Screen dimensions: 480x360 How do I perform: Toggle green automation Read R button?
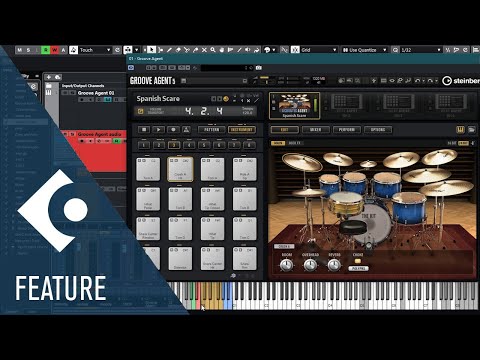pyautogui.click(x=46, y=50)
